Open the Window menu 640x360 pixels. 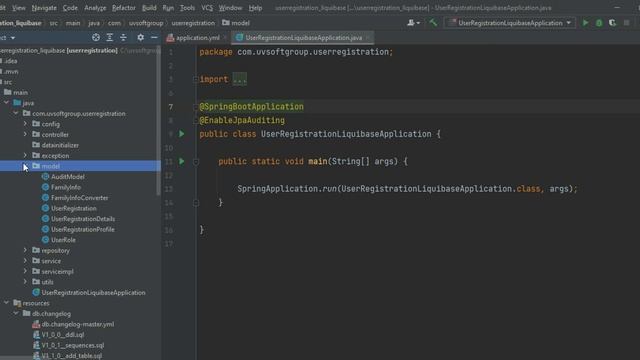point(230,8)
